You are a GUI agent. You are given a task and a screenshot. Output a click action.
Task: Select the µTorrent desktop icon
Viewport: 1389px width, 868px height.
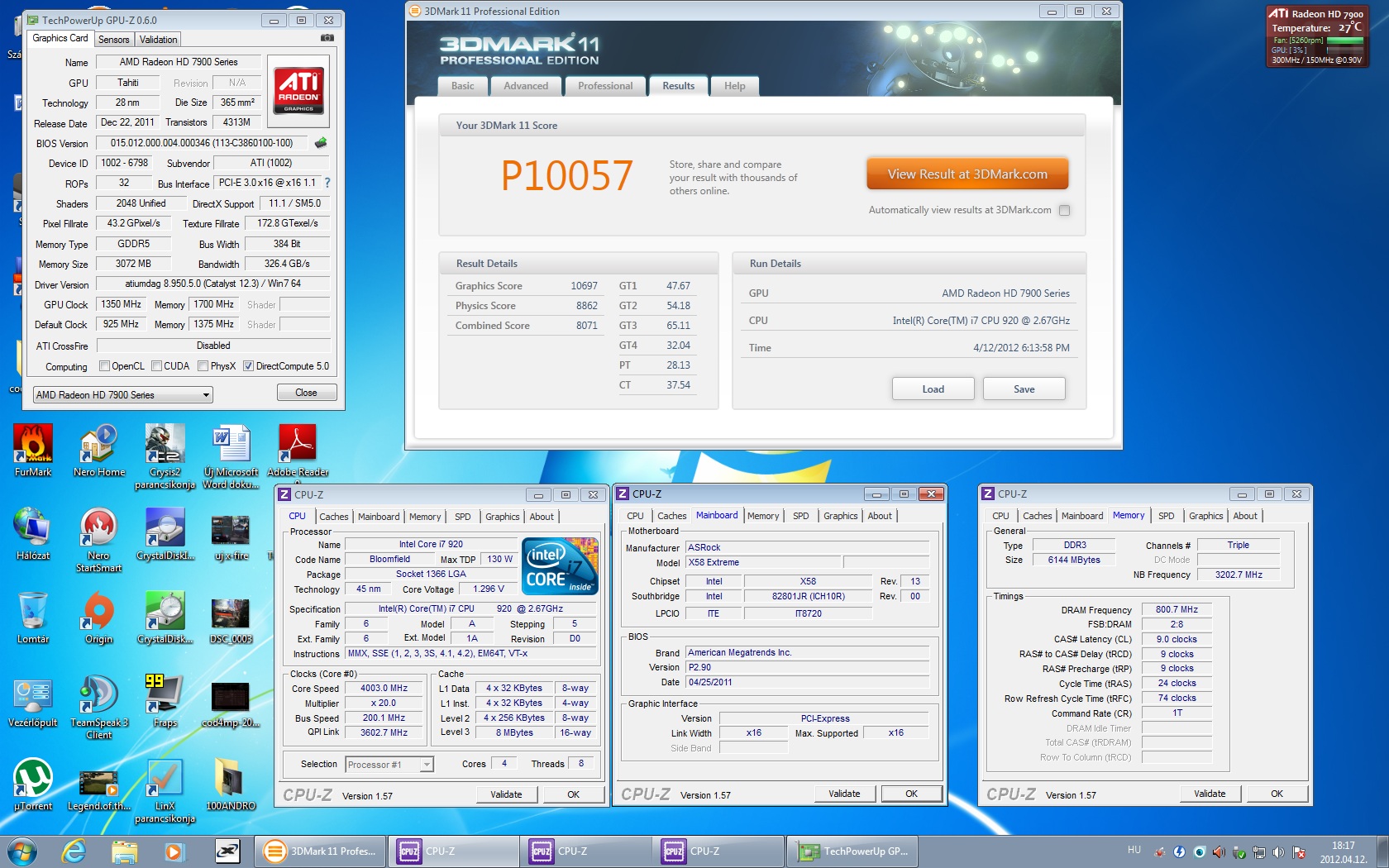[33, 785]
